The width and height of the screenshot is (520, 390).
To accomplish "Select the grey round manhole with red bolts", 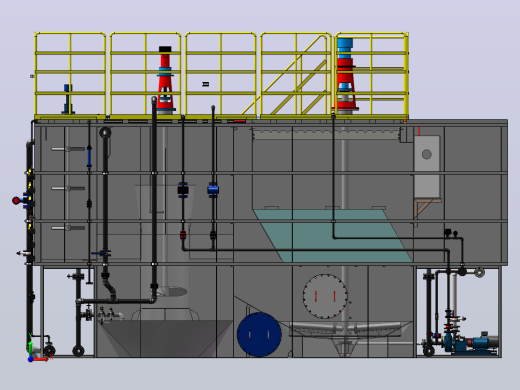I will 325,296.
